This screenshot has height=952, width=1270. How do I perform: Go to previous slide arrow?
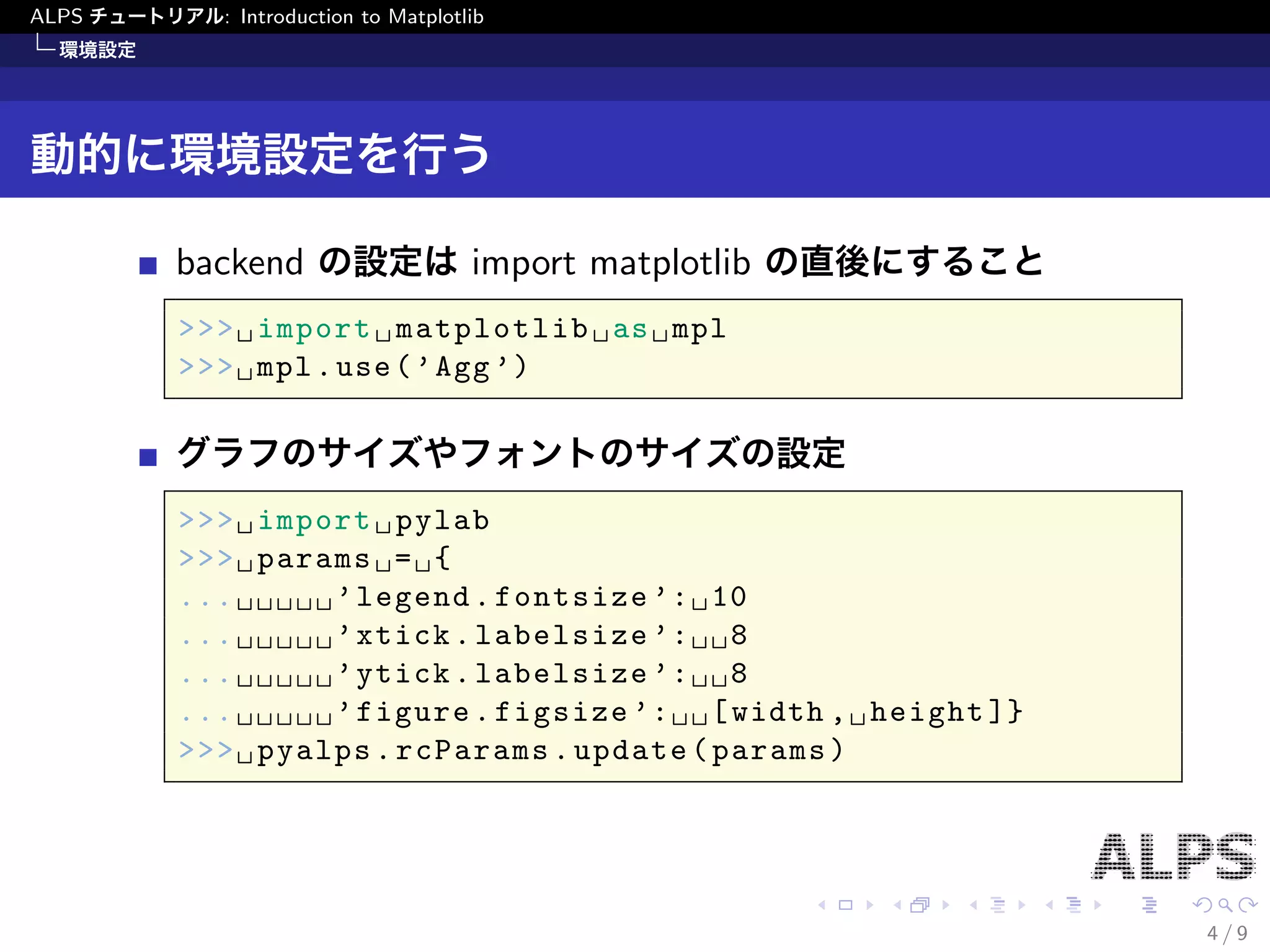coord(822,905)
